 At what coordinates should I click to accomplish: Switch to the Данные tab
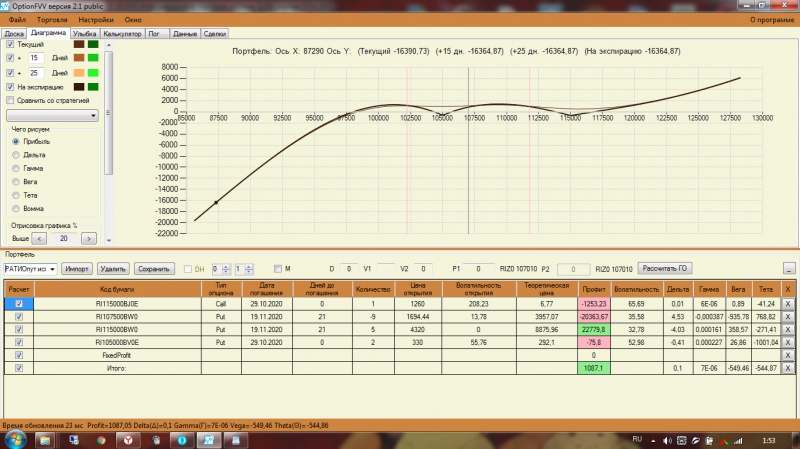point(185,34)
